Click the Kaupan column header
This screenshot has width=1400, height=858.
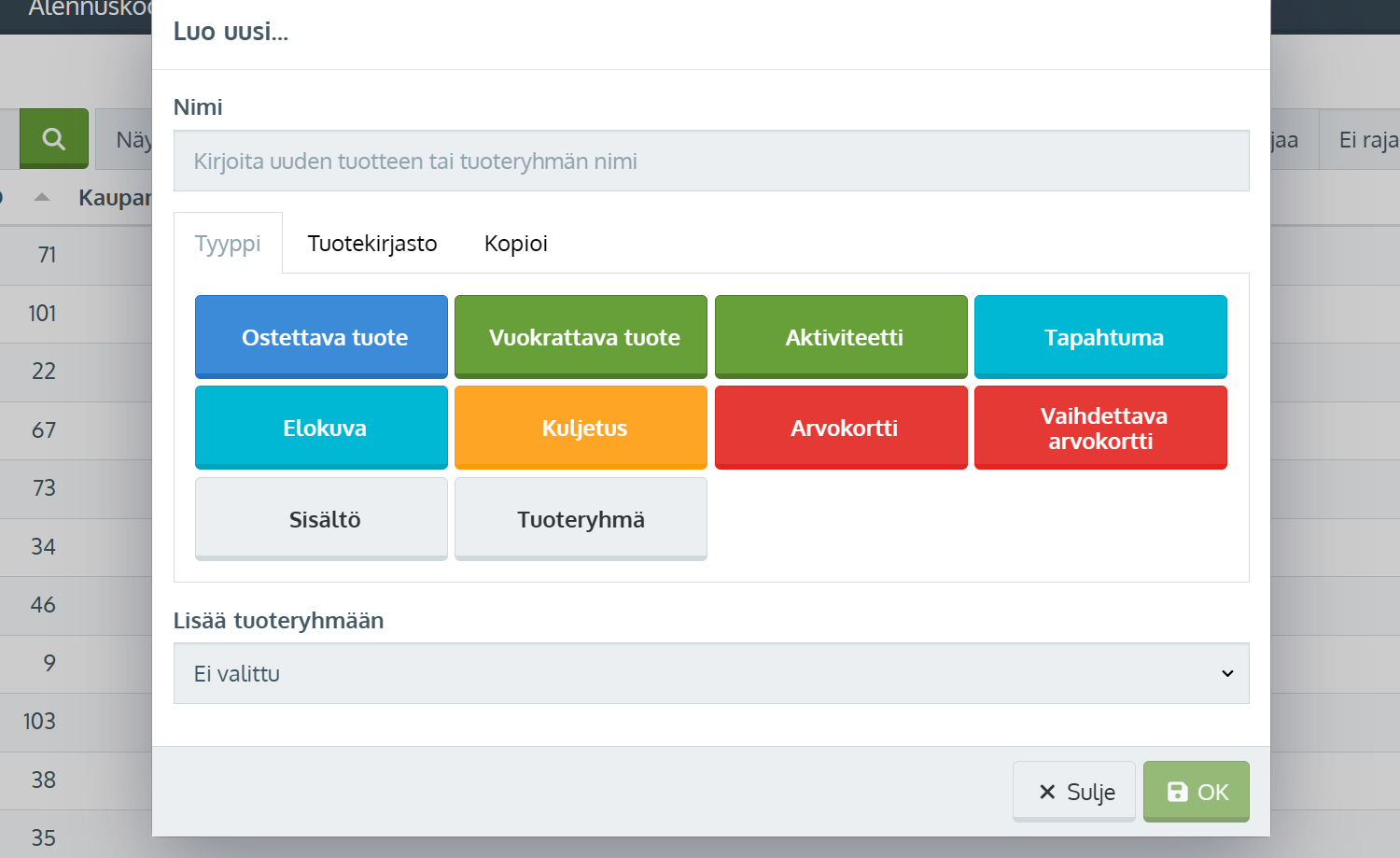[x=115, y=197]
